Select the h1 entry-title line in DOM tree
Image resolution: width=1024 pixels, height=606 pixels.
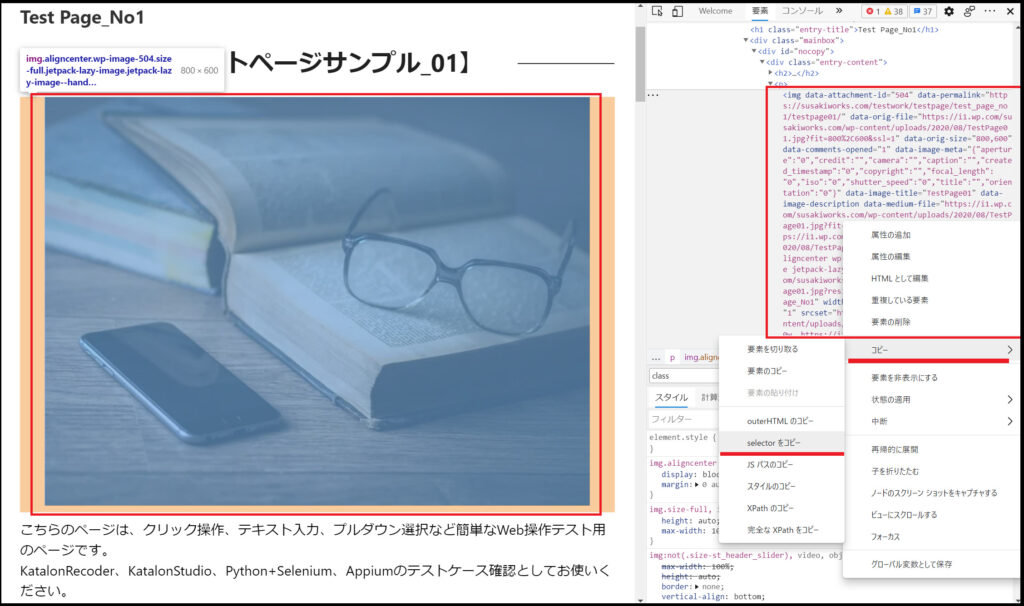pos(844,29)
